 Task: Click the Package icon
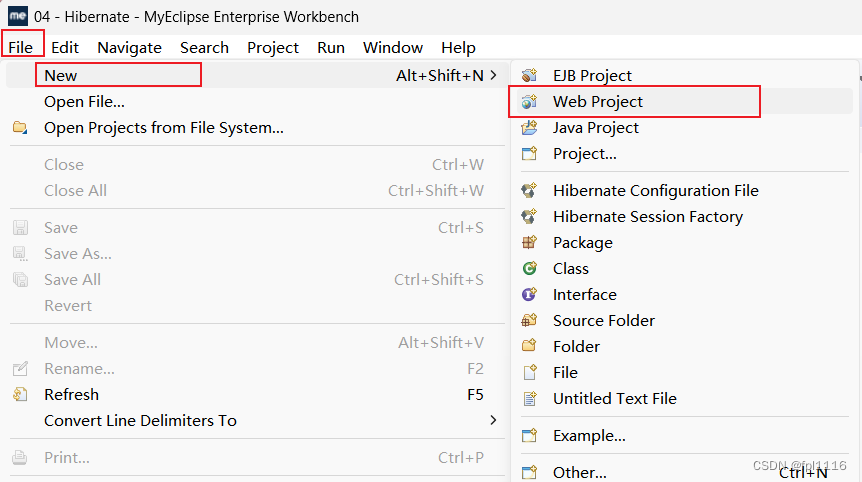529,242
